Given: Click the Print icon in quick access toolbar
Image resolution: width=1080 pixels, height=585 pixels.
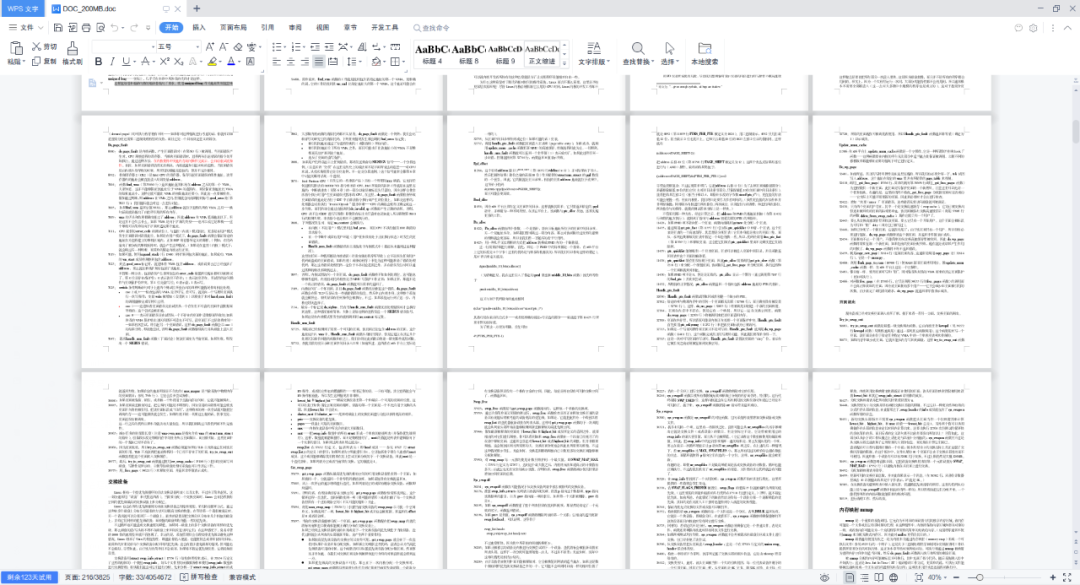Looking at the screenshot, I should tap(86, 28).
